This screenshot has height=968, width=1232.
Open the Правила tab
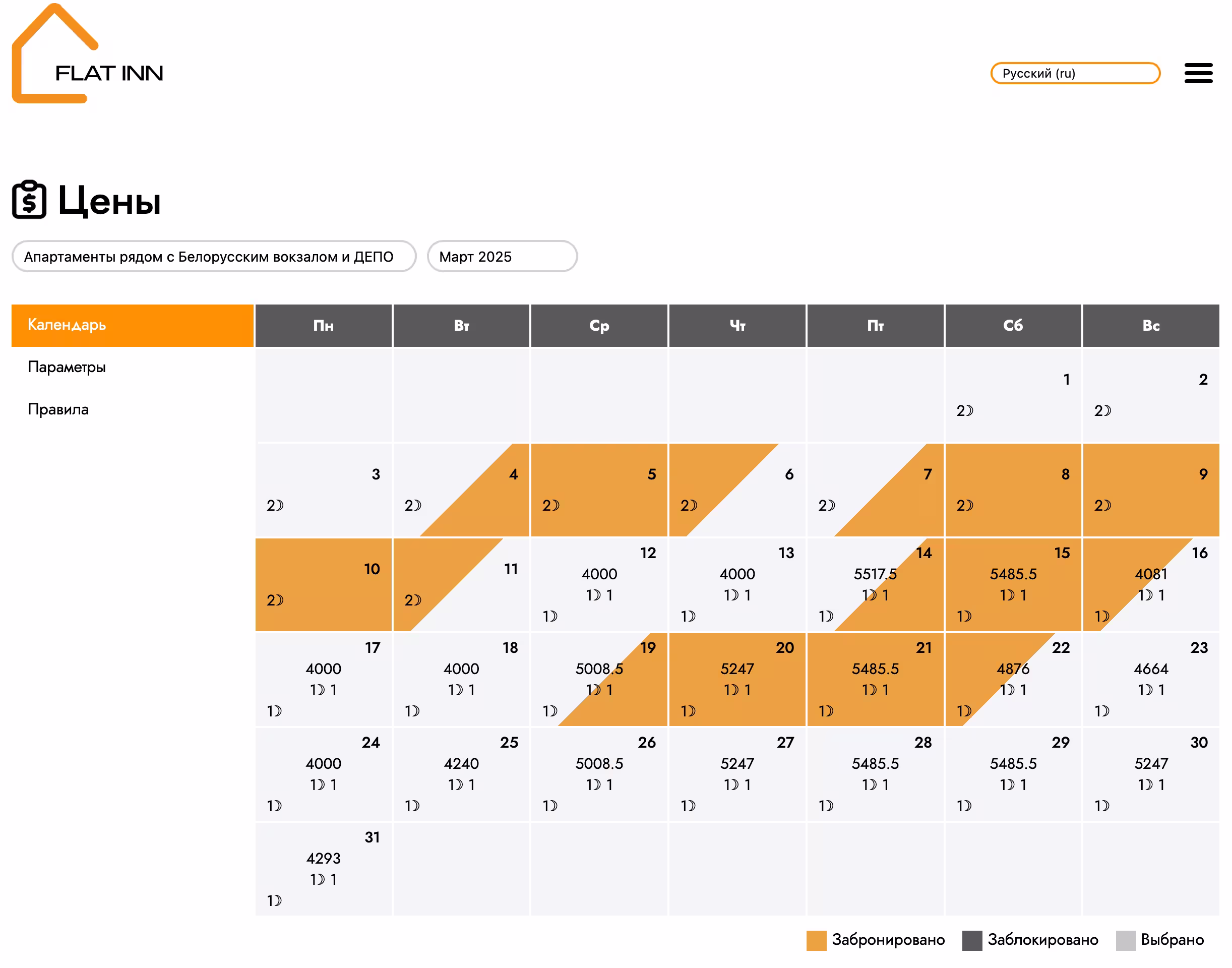[x=58, y=409]
